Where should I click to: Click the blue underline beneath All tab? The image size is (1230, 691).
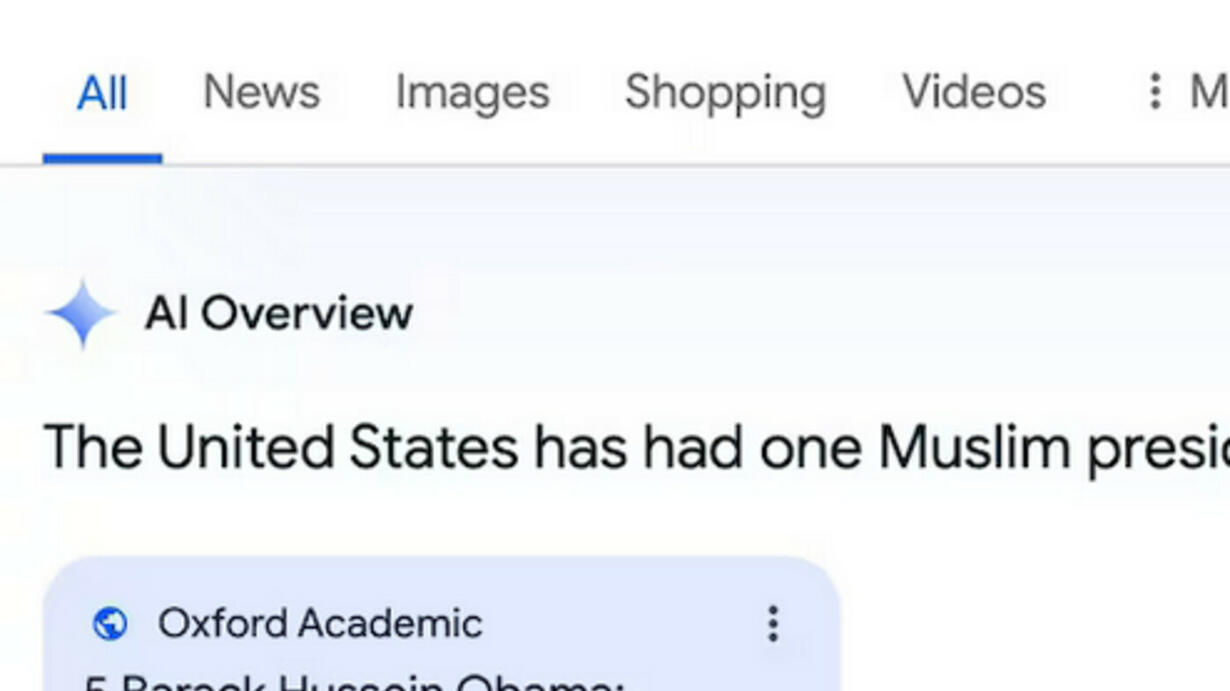point(102,158)
